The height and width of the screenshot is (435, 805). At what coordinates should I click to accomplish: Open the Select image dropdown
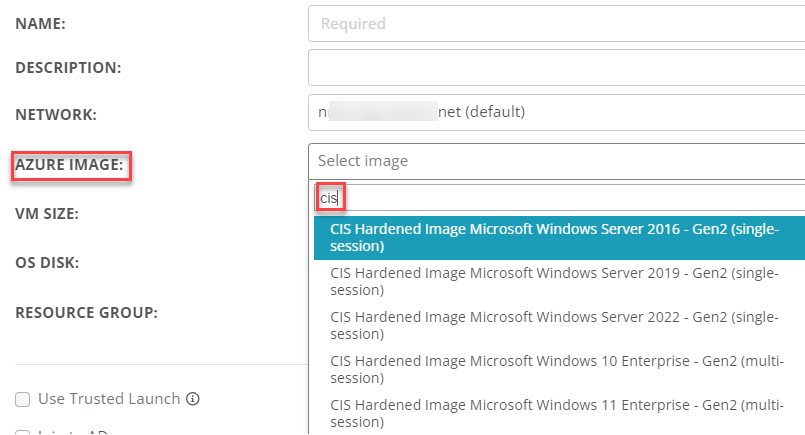click(x=557, y=161)
